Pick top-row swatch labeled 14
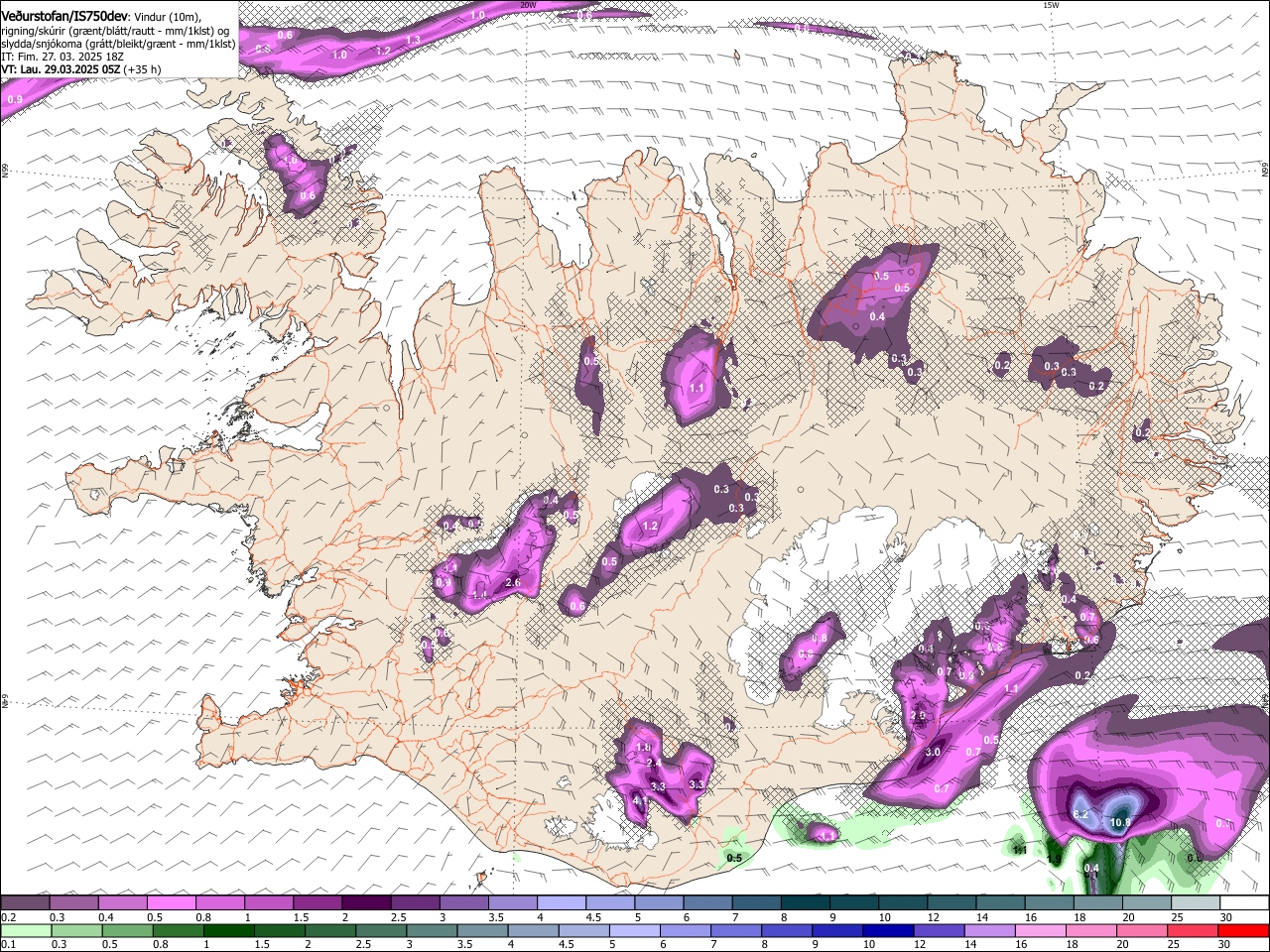Screen dimensions: 1270x952 pyautogui.click(x=1001, y=903)
